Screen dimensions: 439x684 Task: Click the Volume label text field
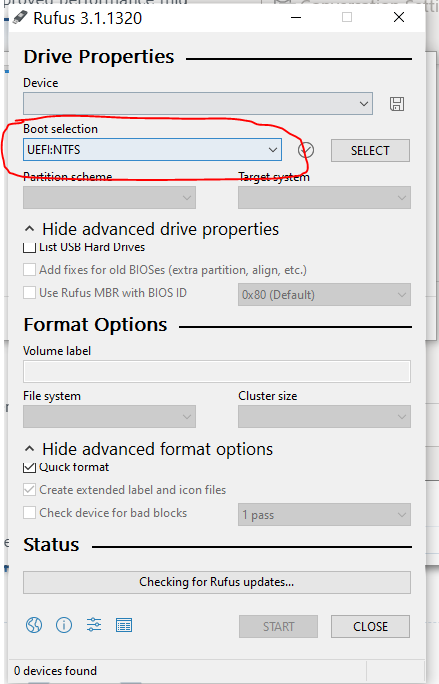point(216,371)
